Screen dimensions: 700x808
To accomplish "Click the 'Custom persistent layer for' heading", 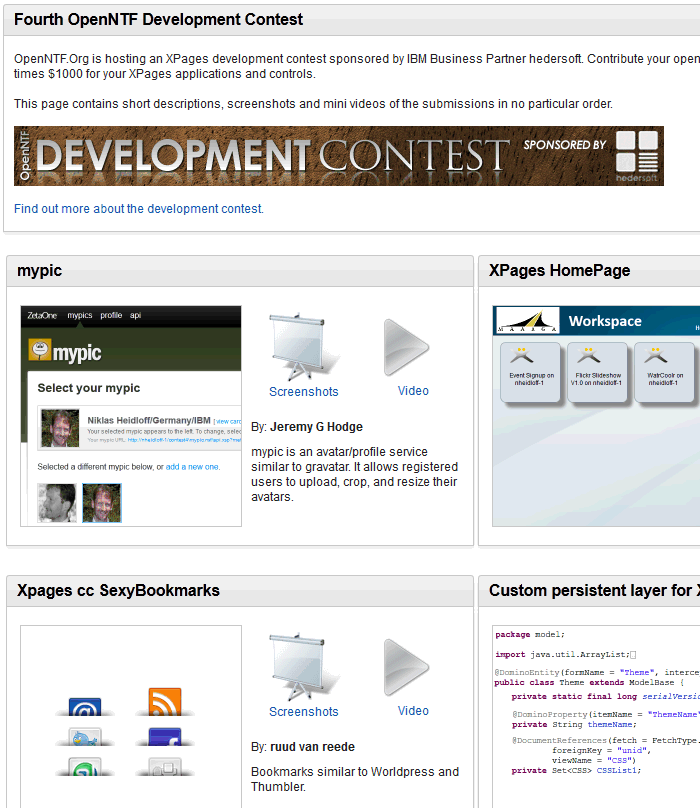I will pyautogui.click(x=594, y=591).
